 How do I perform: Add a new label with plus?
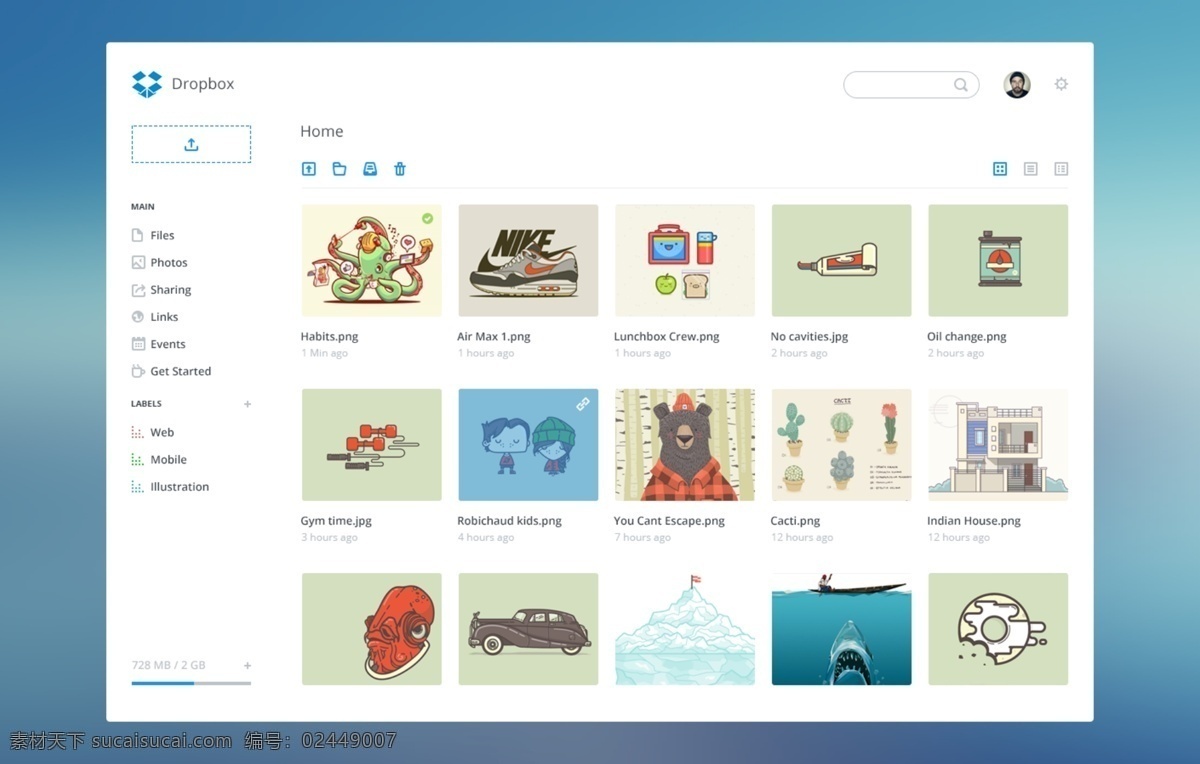click(248, 404)
